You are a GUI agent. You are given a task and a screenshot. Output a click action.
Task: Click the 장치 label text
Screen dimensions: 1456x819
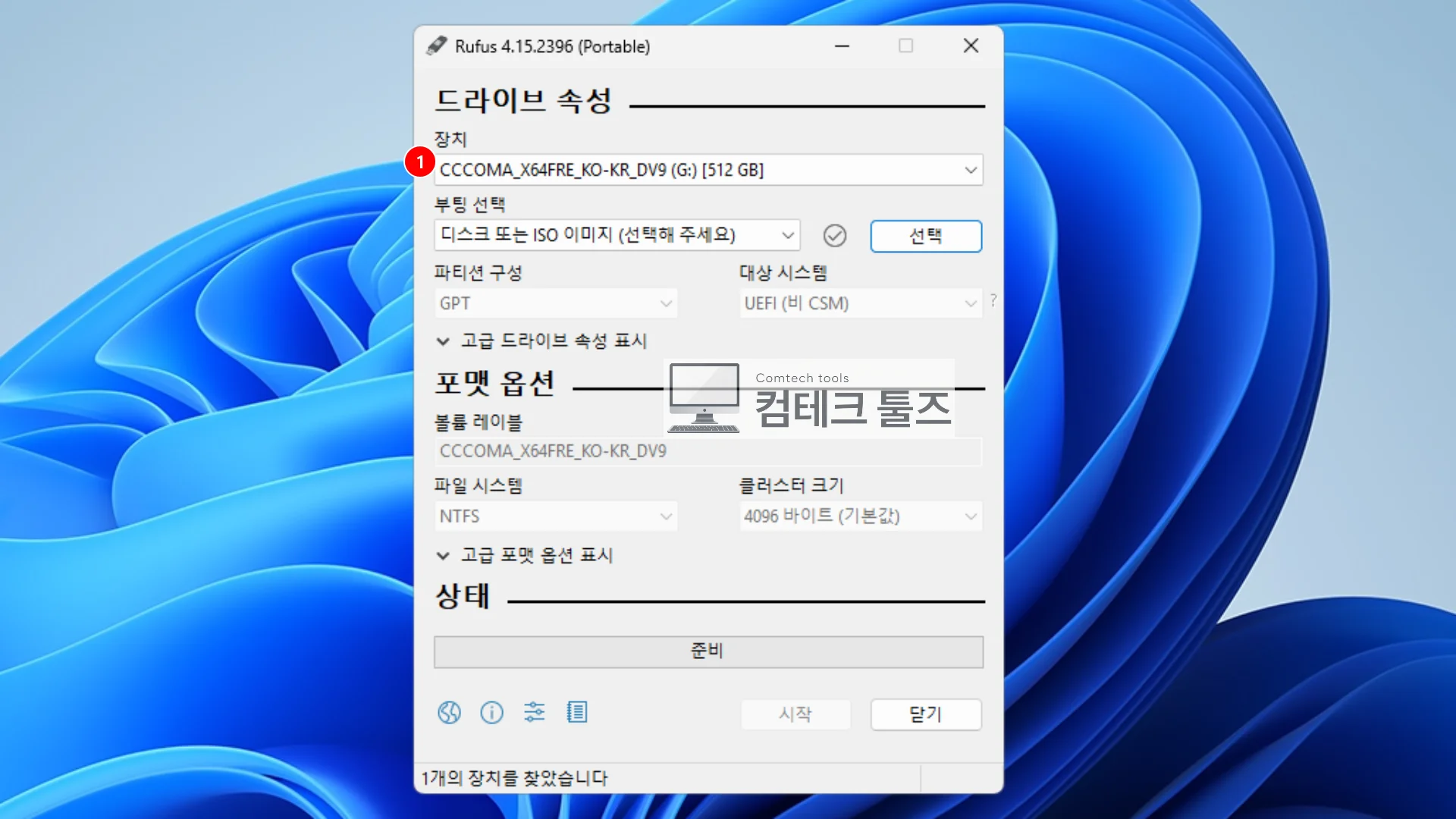pos(450,140)
